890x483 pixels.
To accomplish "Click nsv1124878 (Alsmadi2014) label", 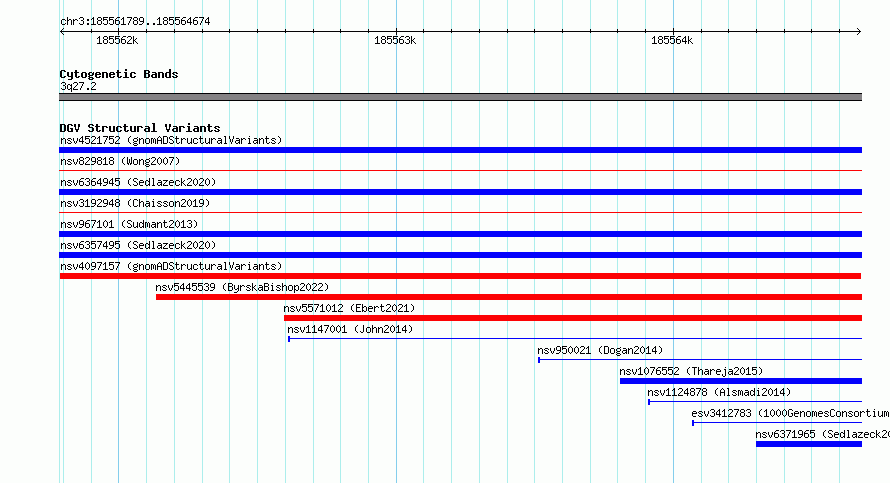I will (x=719, y=392).
